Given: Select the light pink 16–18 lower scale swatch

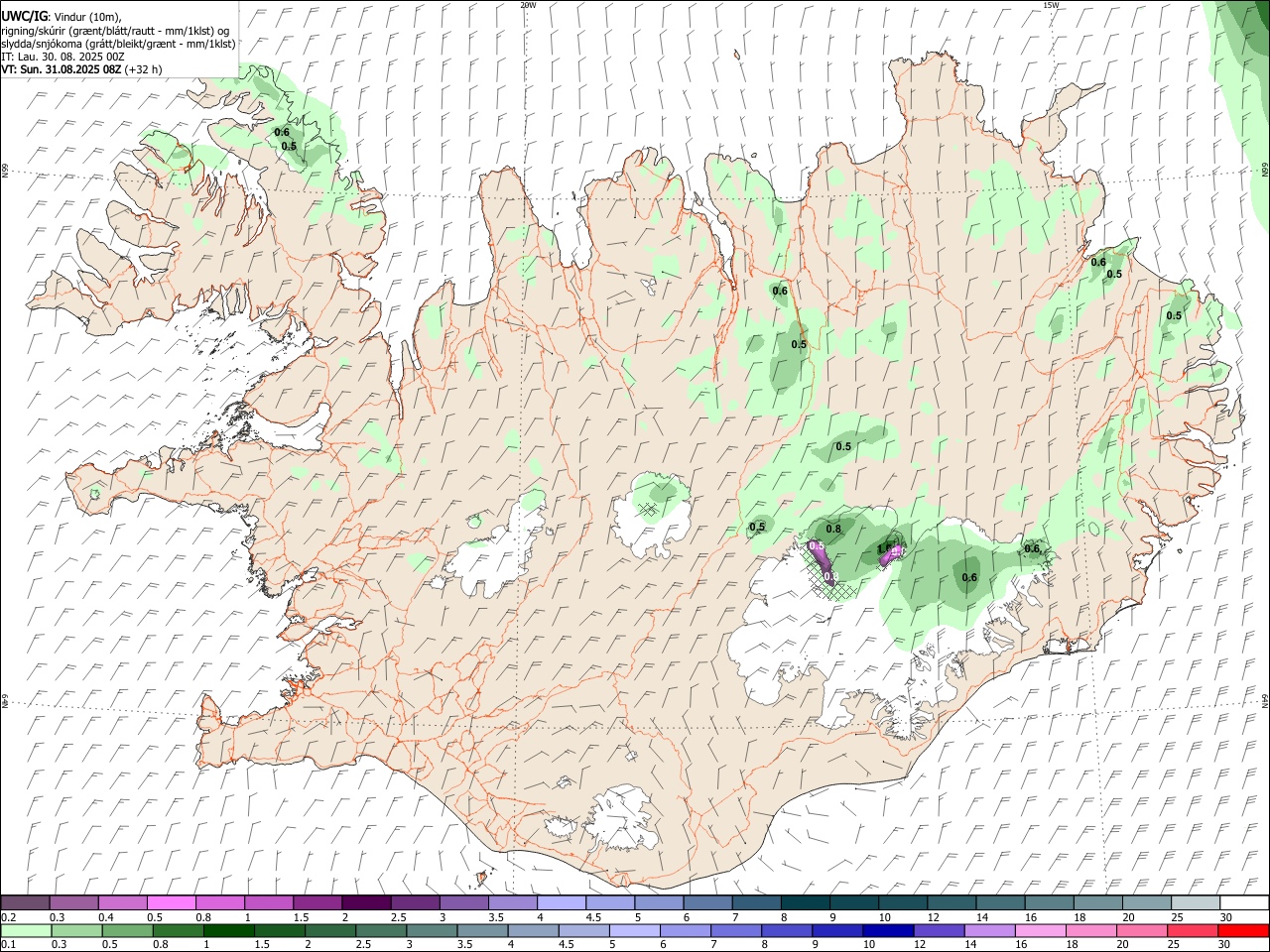Looking at the screenshot, I should point(1039,930).
